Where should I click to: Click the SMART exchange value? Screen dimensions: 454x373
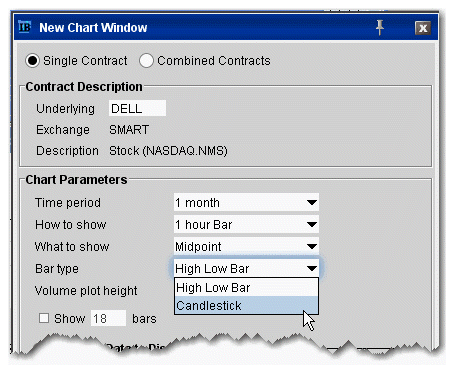pos(129,130)
